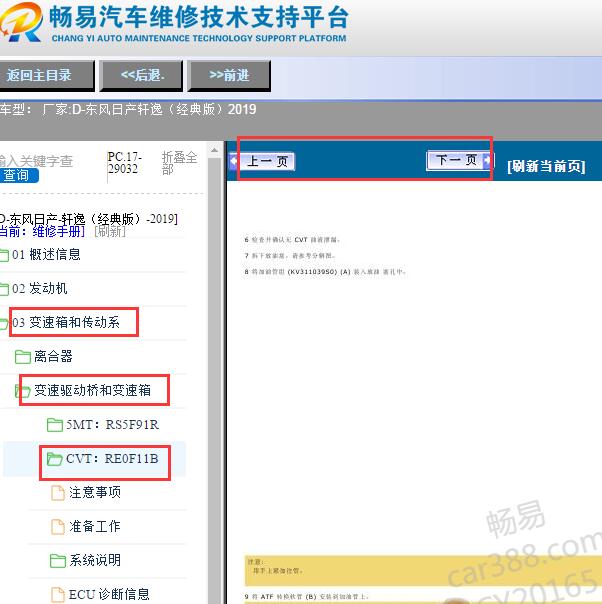
Task: Click step 6 text about CVT
Action: [x=292, y=240]
